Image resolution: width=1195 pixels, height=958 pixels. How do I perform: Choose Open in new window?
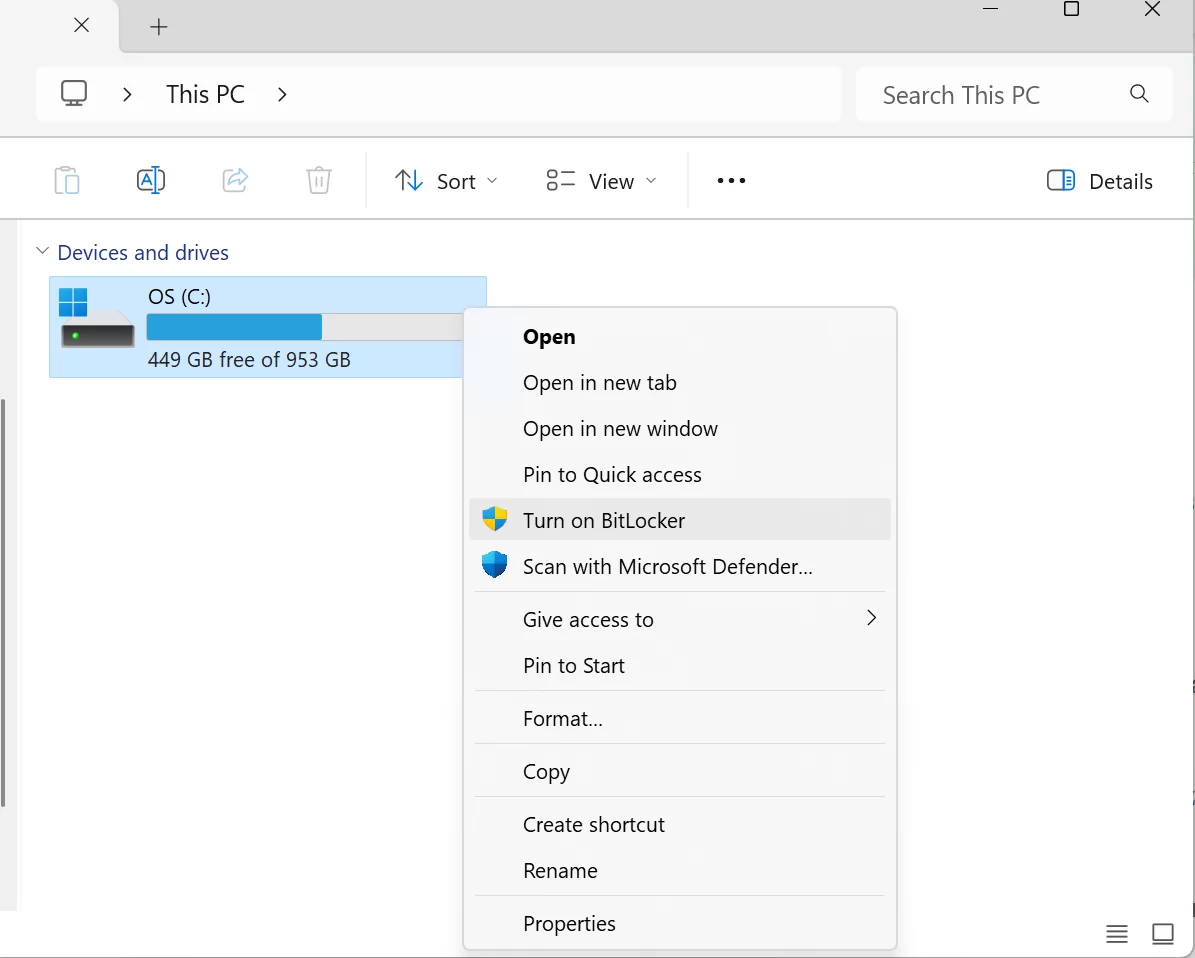(680, 428)
